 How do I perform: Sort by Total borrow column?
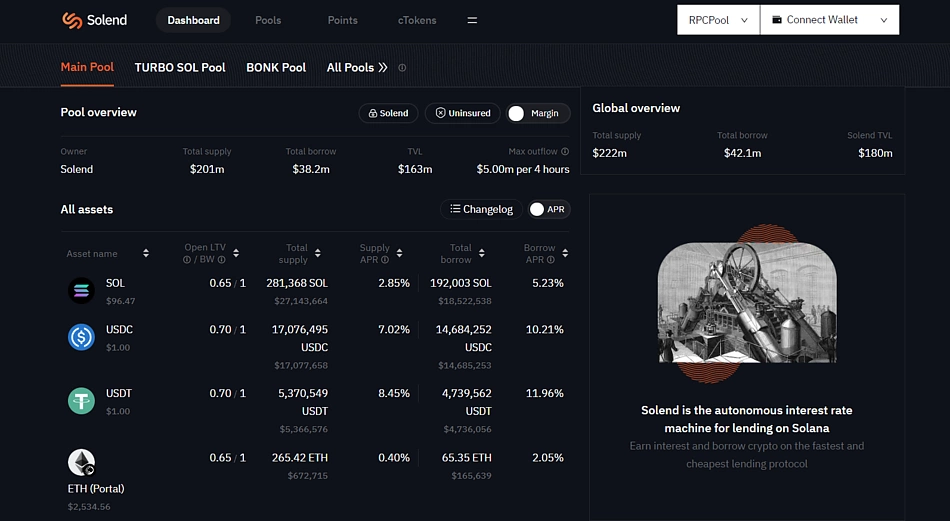point(482,253)
